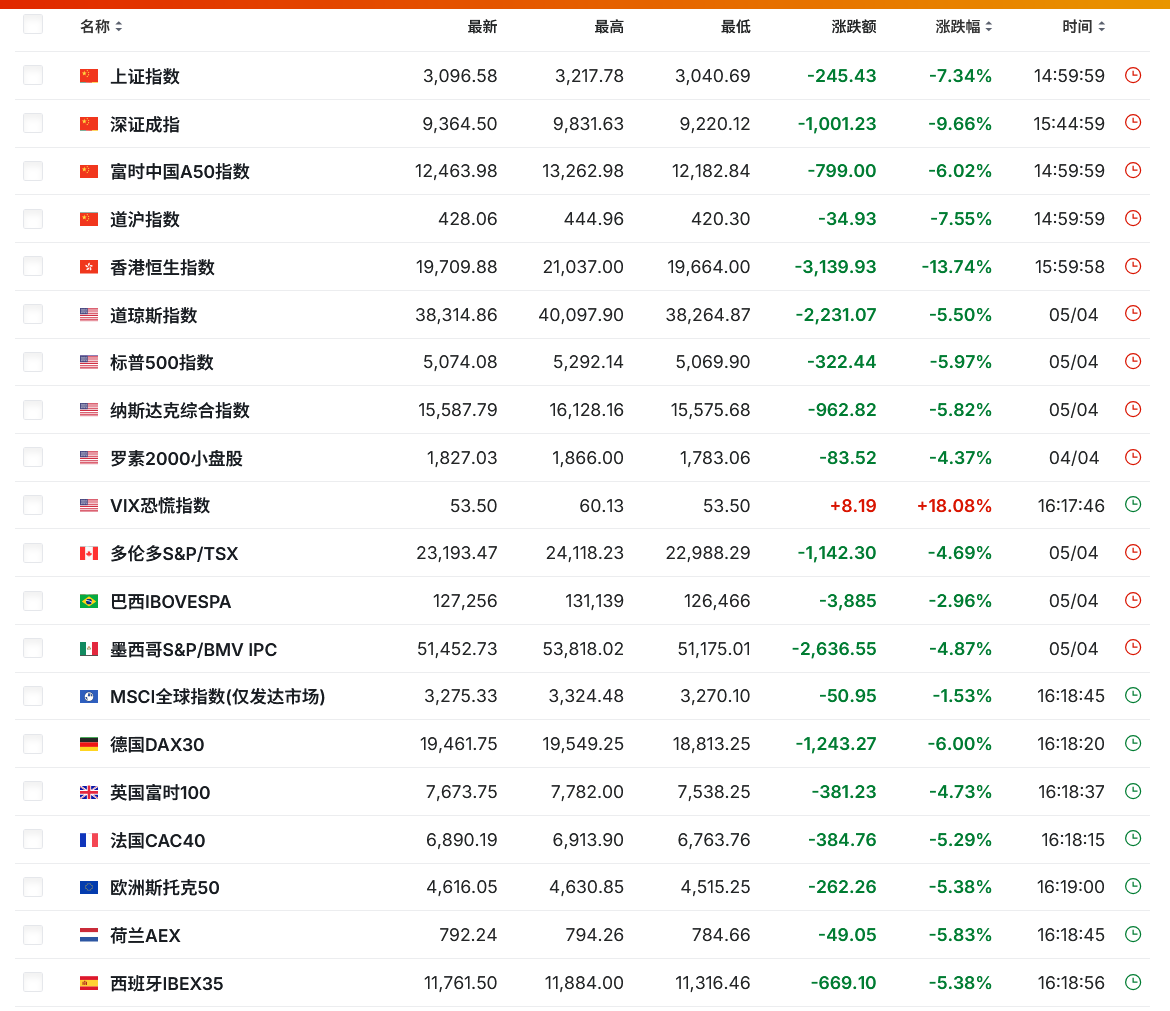Screen dimensions: 1170x1011
Task: Tick the checkbox for 香港恒生指数
Action: 33,266
